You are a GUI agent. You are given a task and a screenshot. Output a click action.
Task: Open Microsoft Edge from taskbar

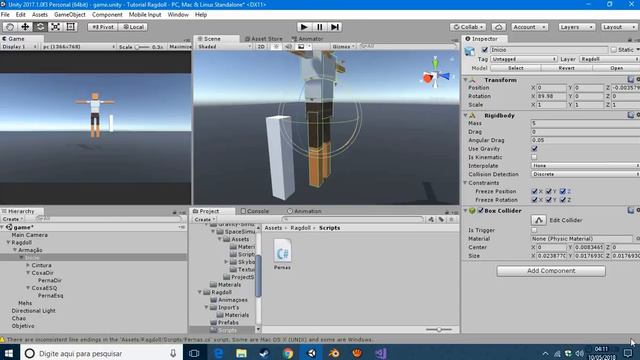(x=218, y=353)
